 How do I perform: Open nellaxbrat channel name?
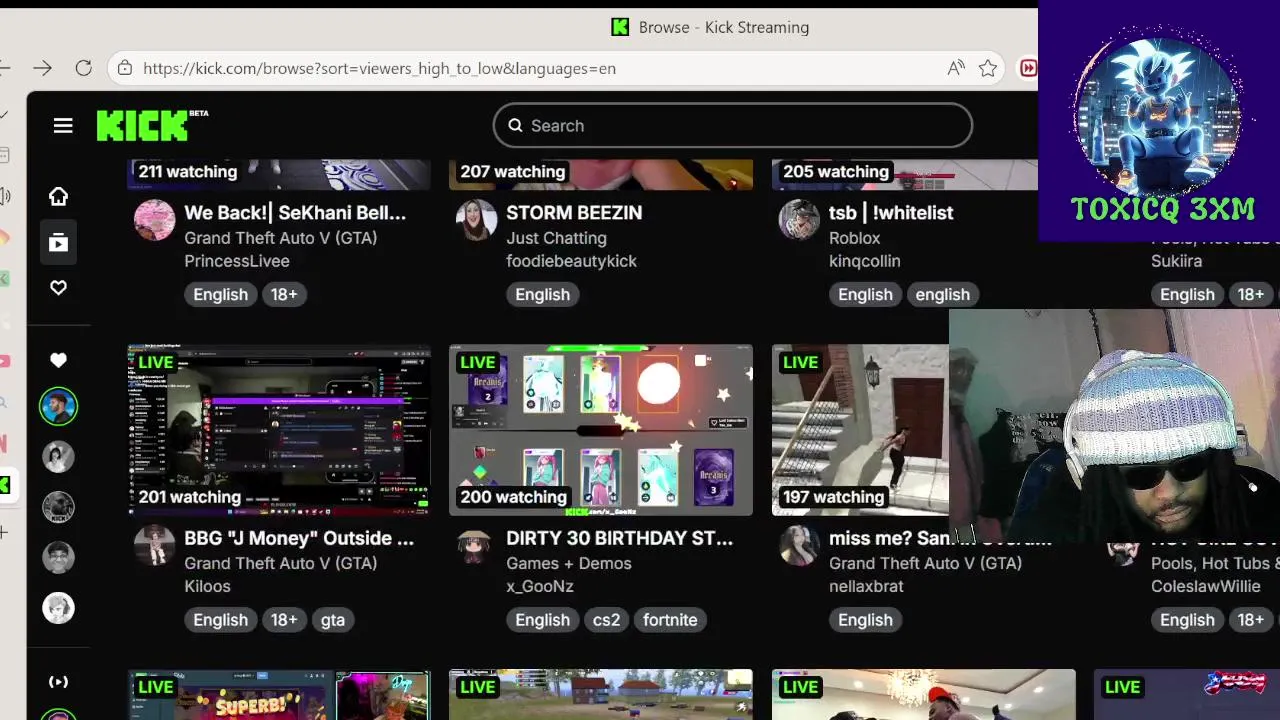point(866,586)
